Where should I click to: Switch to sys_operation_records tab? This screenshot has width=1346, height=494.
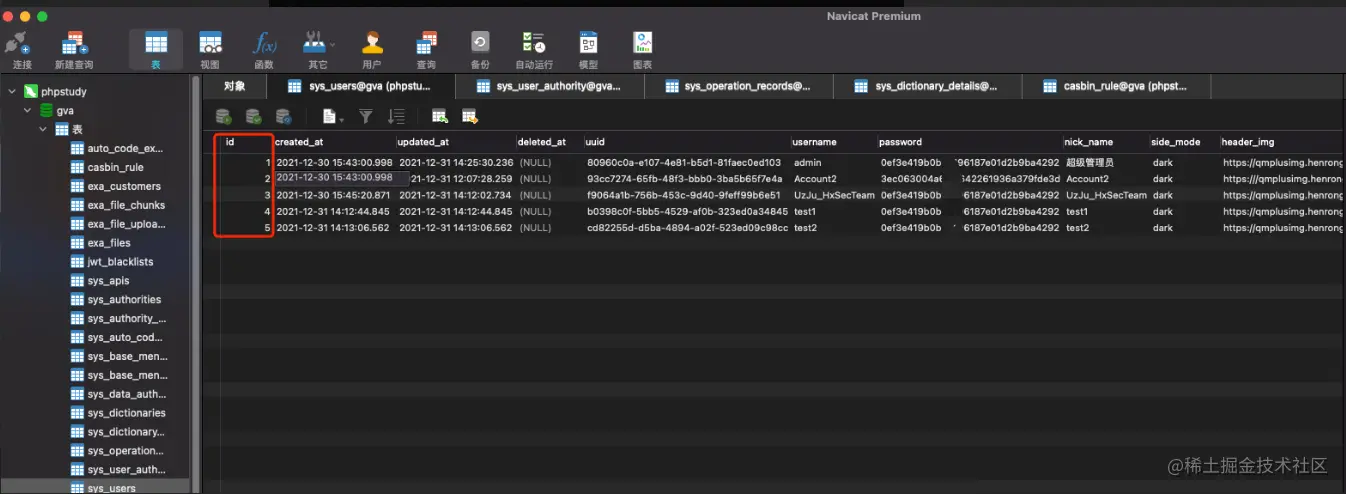coord(738,86)
